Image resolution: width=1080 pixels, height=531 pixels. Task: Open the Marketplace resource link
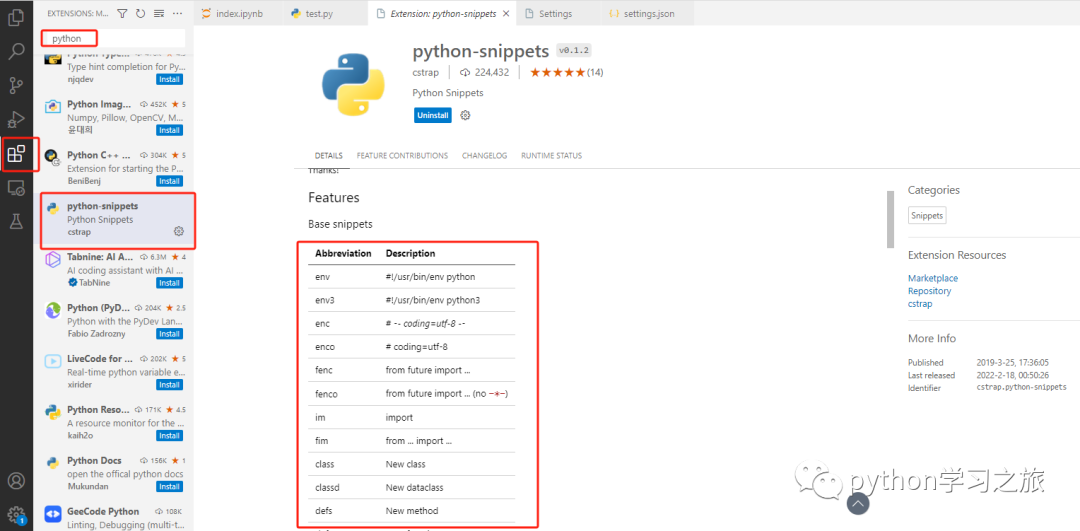pos(933,278)
